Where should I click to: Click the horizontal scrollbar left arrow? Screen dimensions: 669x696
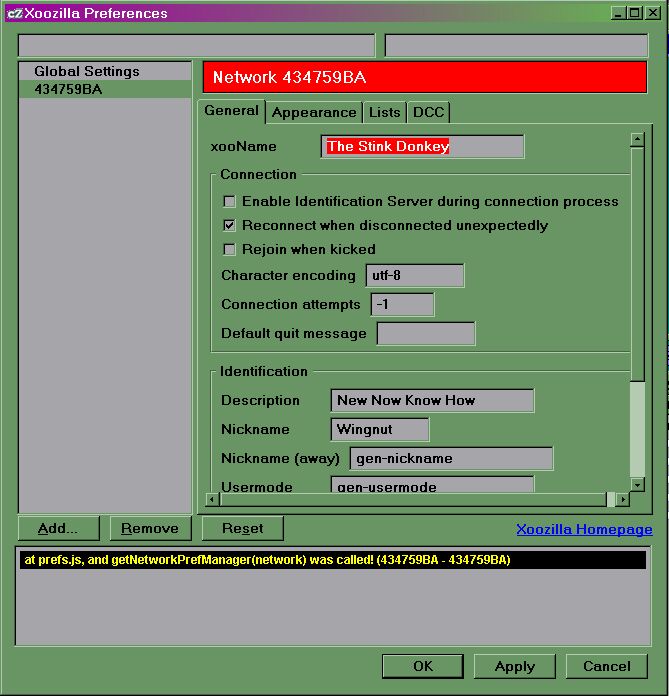pyautogui.click(x=212, y=500)
